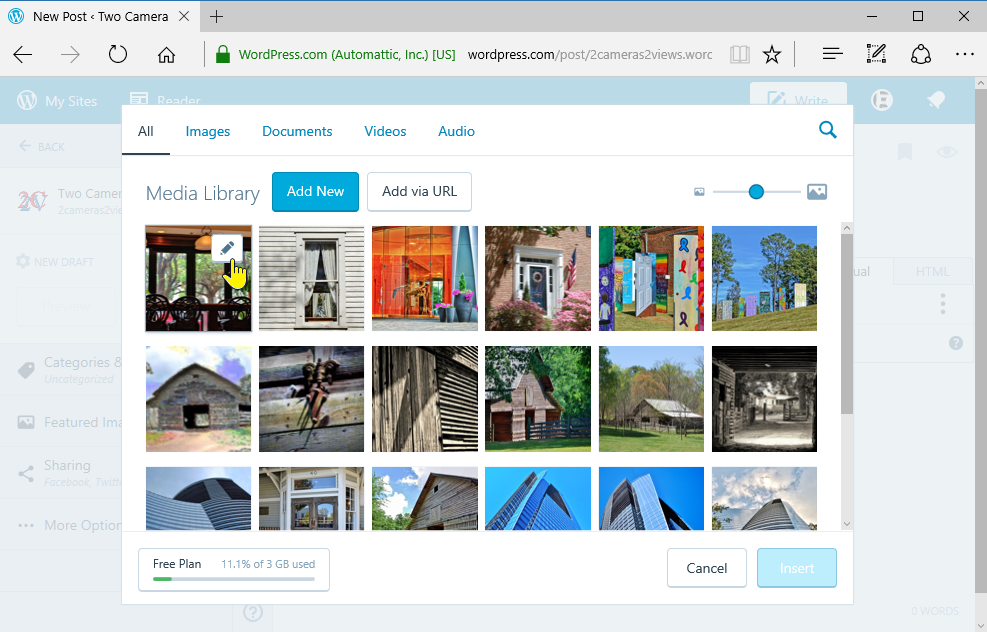The height and width of the screenshot is (632, 987).
Task: Click the browser favorites star icon
Action: 771,55
